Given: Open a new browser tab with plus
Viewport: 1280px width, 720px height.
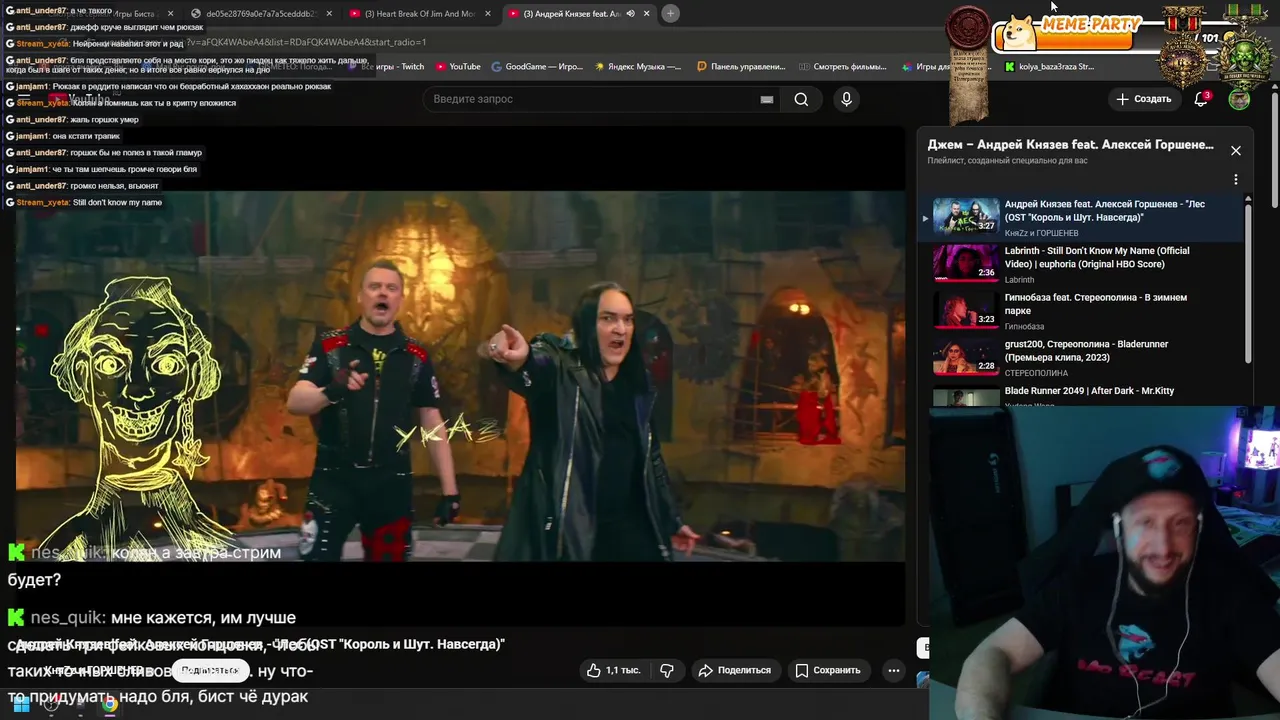Looking at the screenshot, I should coord(671,14).
